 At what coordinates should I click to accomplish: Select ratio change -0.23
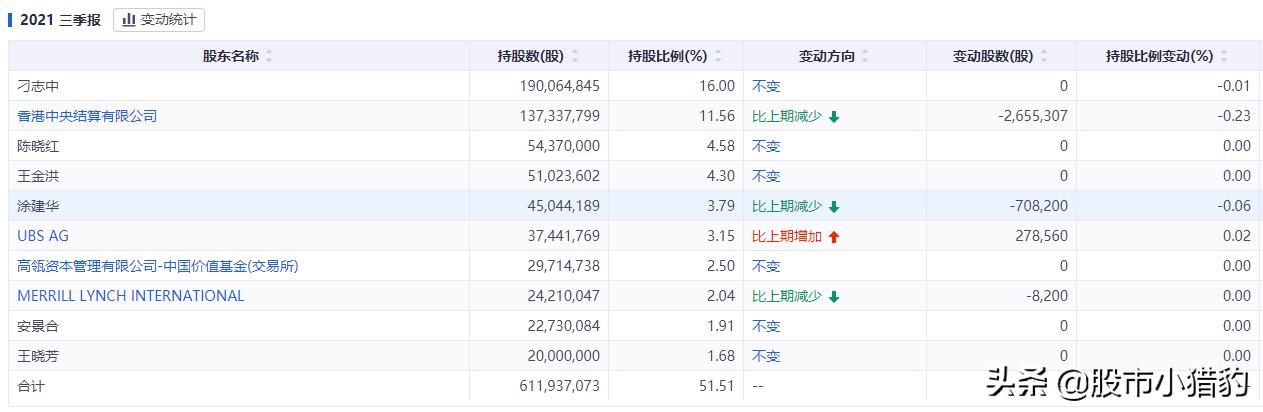[x=1234, y=116]
